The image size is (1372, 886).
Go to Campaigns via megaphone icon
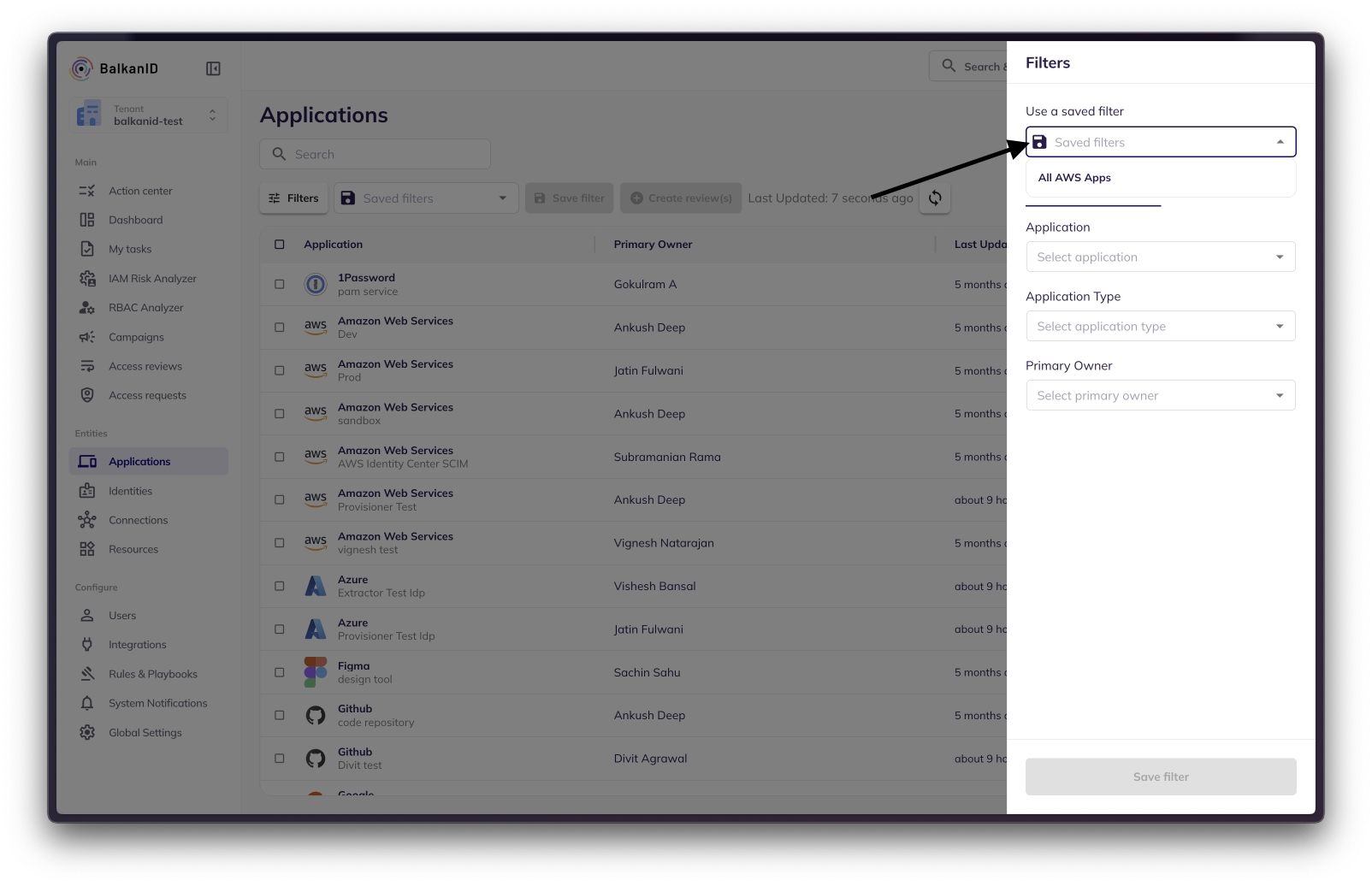coord(87,337)
